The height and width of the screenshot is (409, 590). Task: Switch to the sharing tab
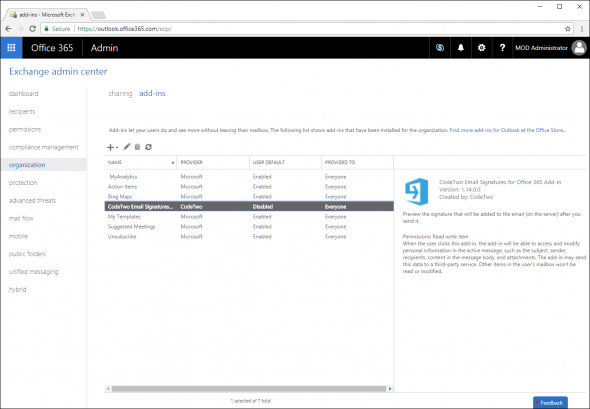pyautogui.click(x=120, y=93)
